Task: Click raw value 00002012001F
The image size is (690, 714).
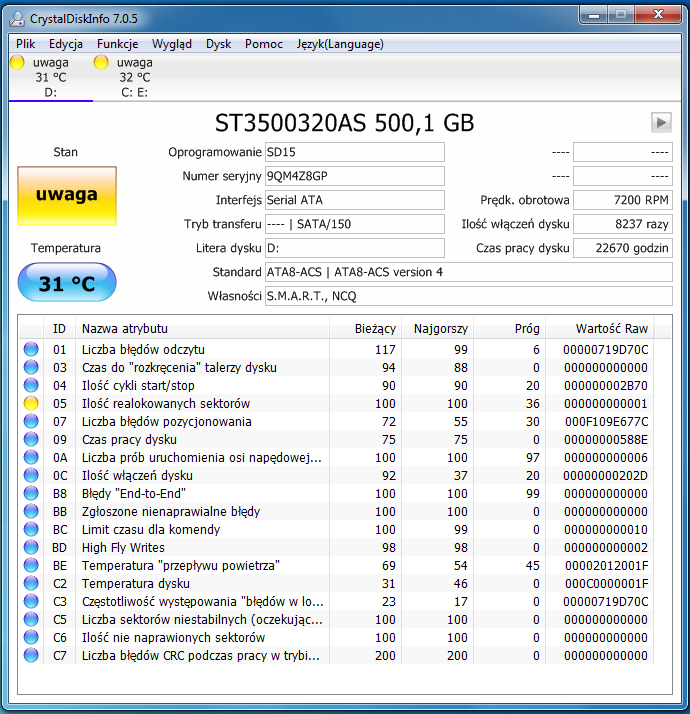Action: [x=606, y=566]
